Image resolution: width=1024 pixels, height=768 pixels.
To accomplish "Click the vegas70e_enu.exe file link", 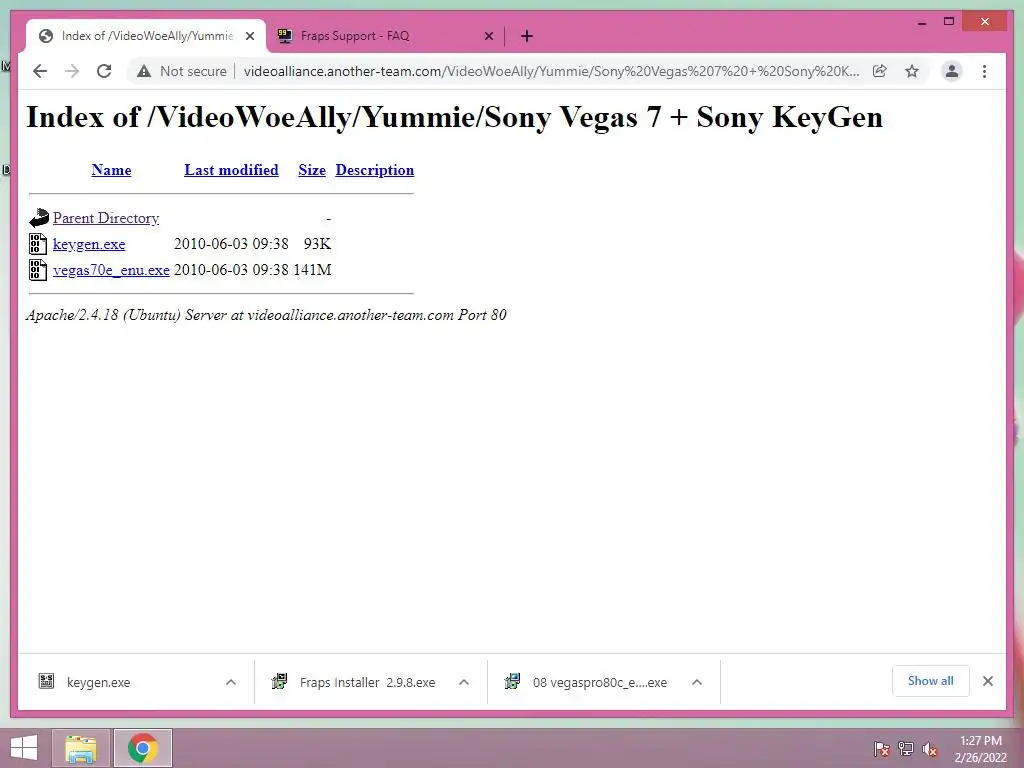I will (x=111, y=270).
